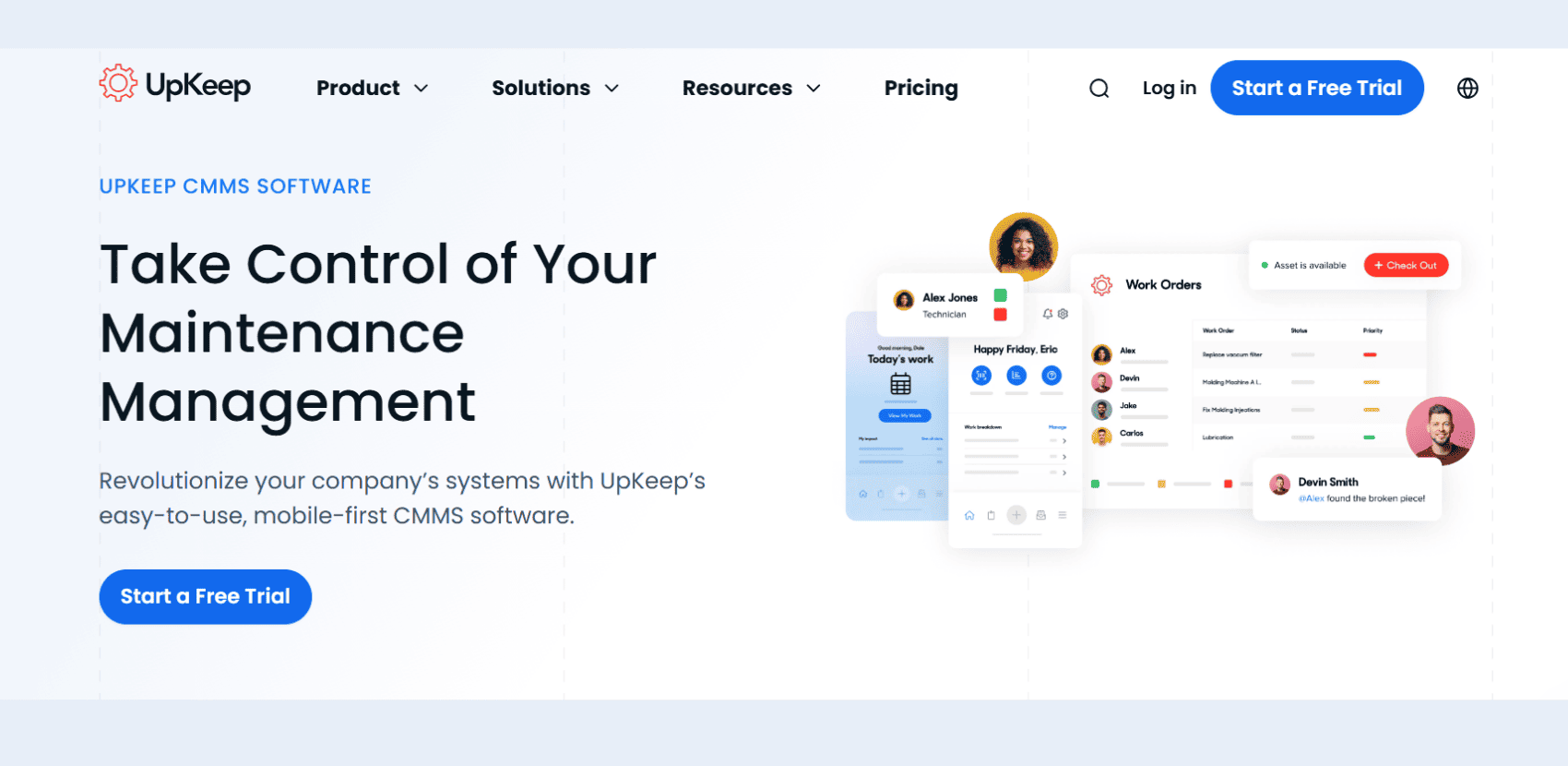Open the globe language selector
Viewport: 1568px width, 766px height.
click(1467, 88)
